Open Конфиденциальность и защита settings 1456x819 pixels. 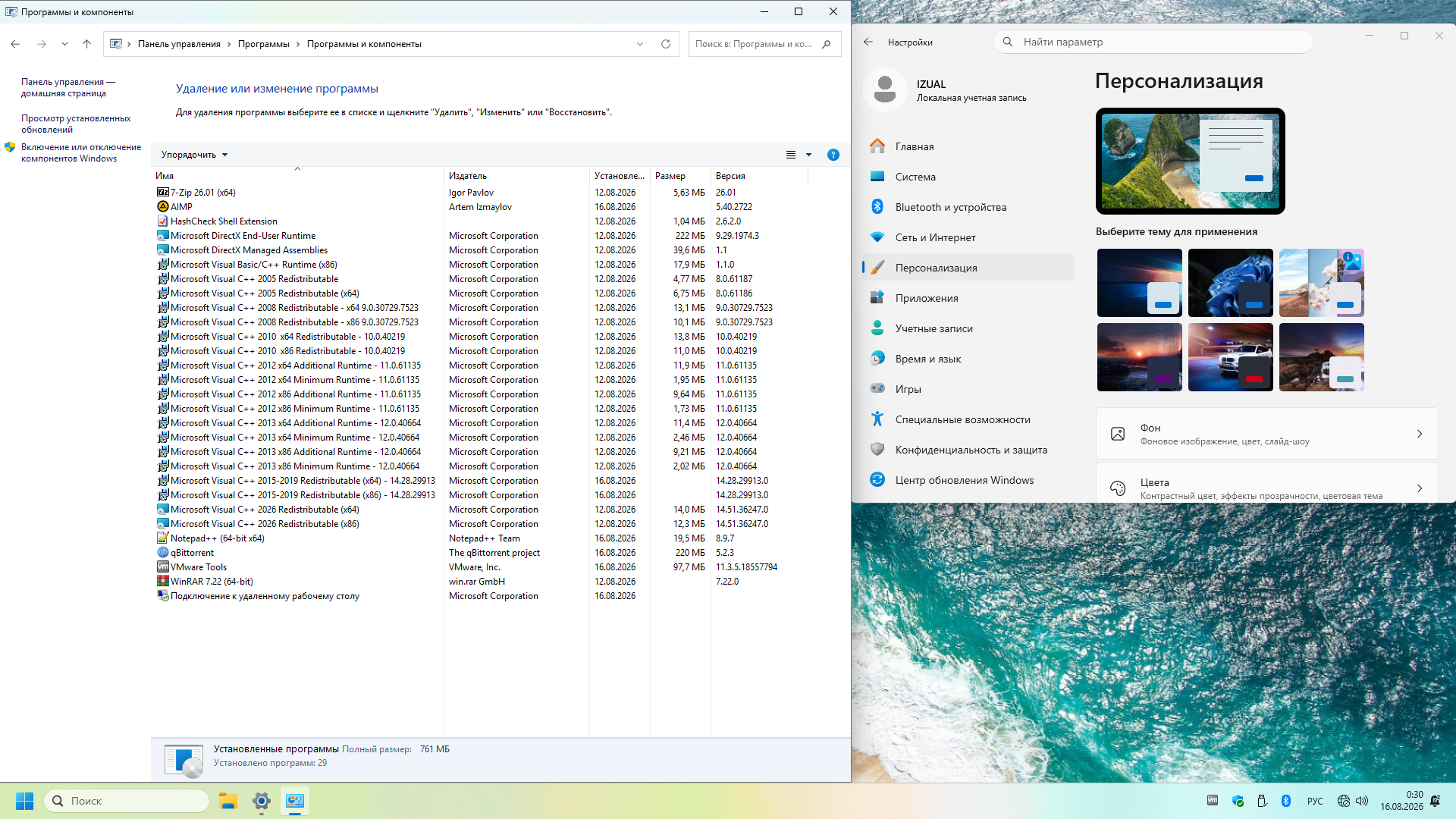pyautogui.click(x=968, y=450)
